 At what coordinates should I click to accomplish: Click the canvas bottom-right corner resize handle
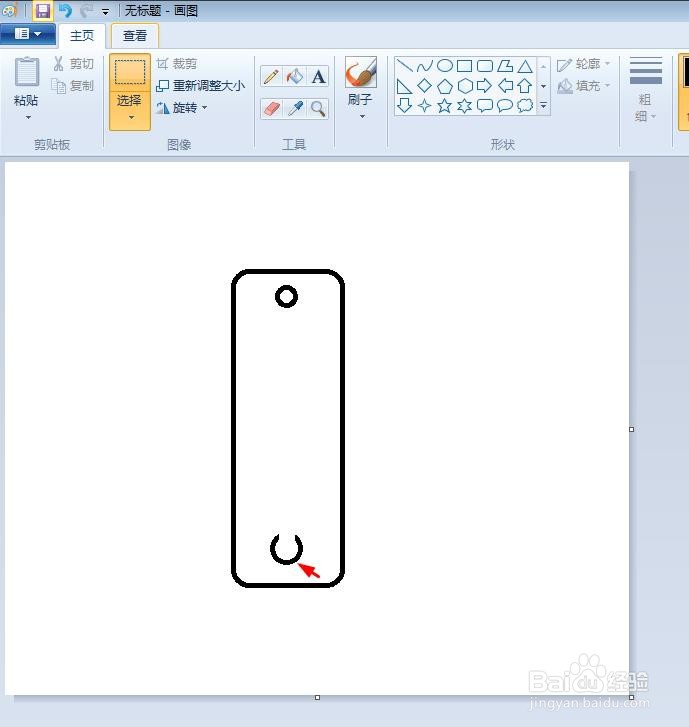click(x=632, y=697)
